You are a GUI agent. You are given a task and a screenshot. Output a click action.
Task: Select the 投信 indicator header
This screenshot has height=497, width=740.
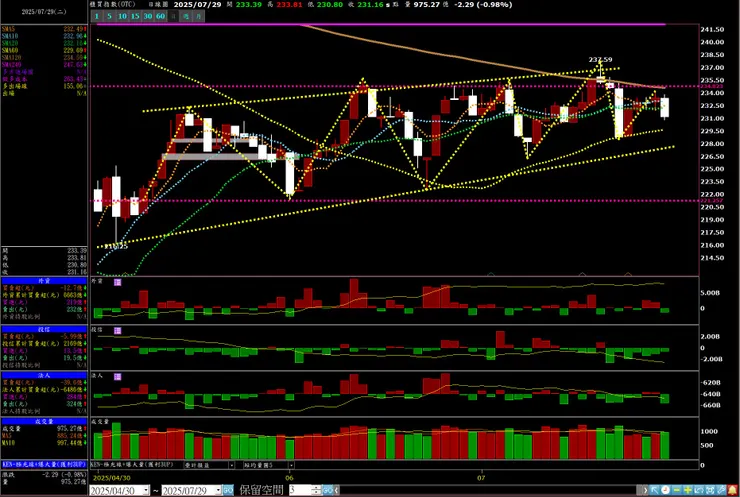click(x=44, y=329)
